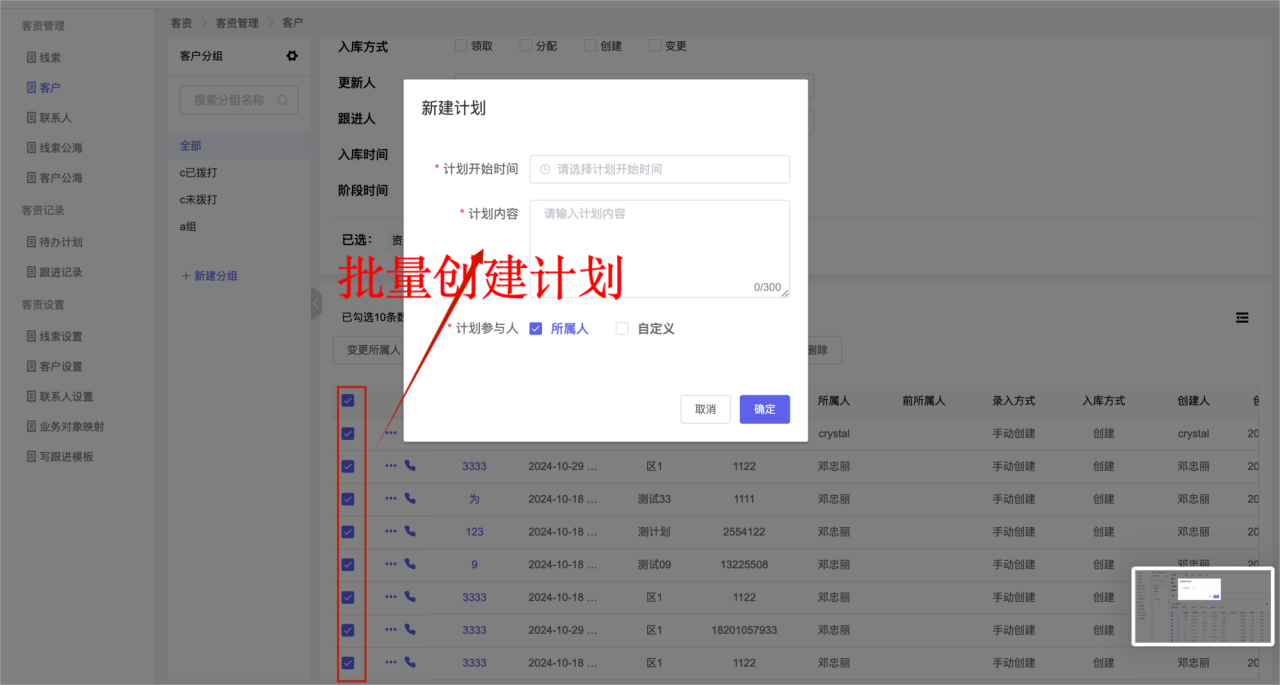Check the 分配 storage method checkbox
The image size is (1280, 685).
point(526,46)
